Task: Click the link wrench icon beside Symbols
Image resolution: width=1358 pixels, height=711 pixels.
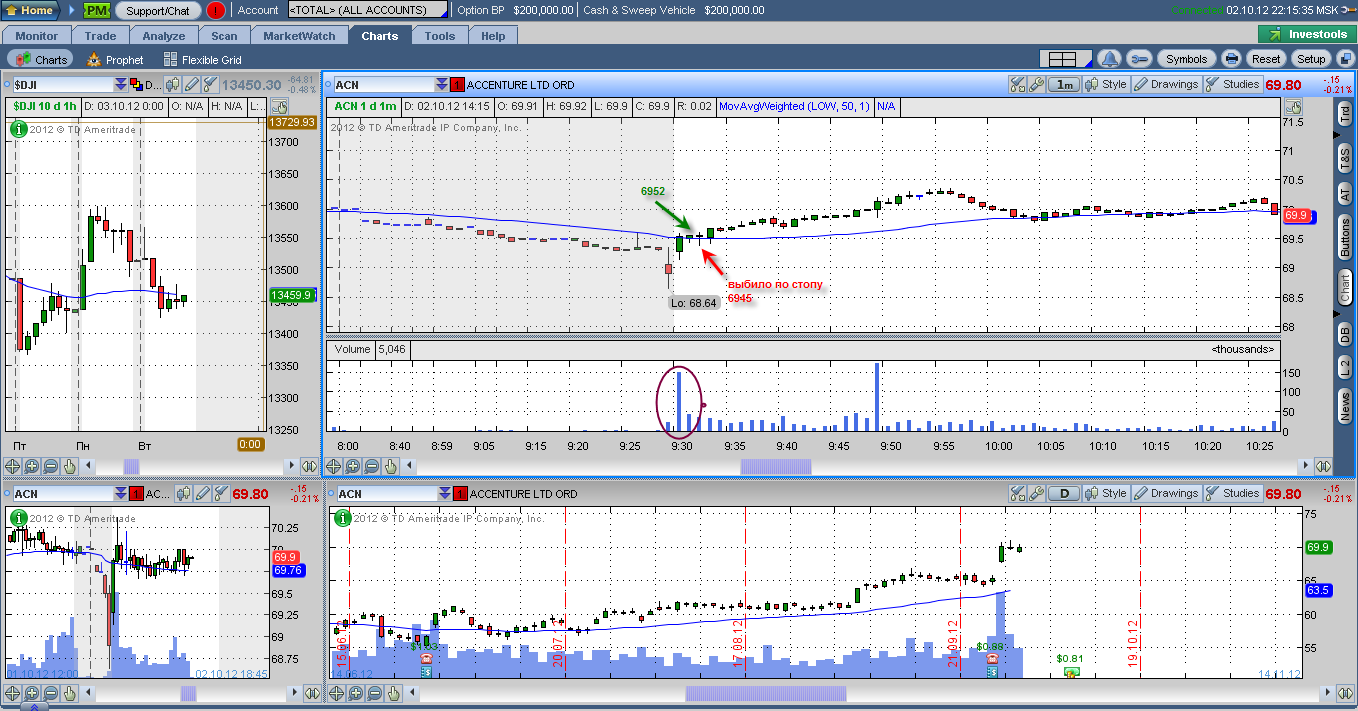Action: 1140,59
